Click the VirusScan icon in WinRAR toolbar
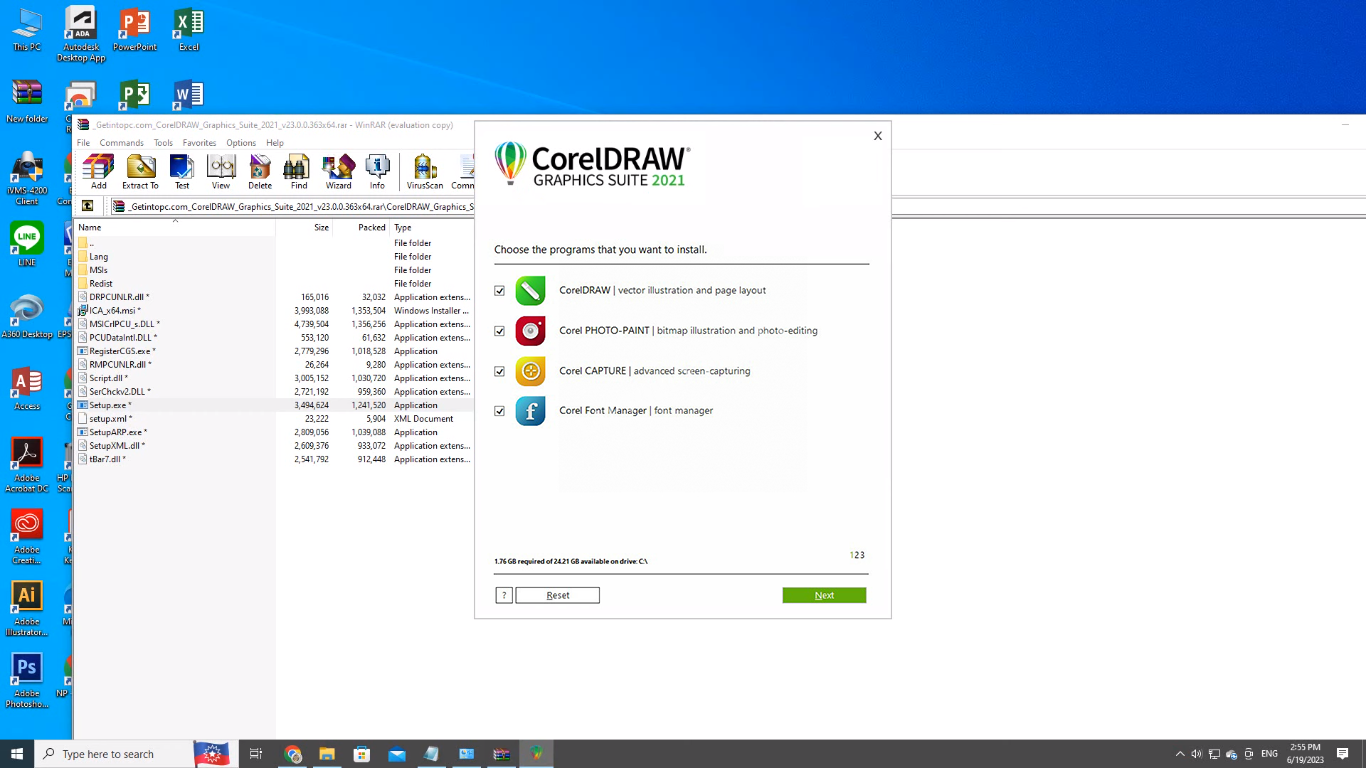The image size is (1366, 768). pos(425,171)
